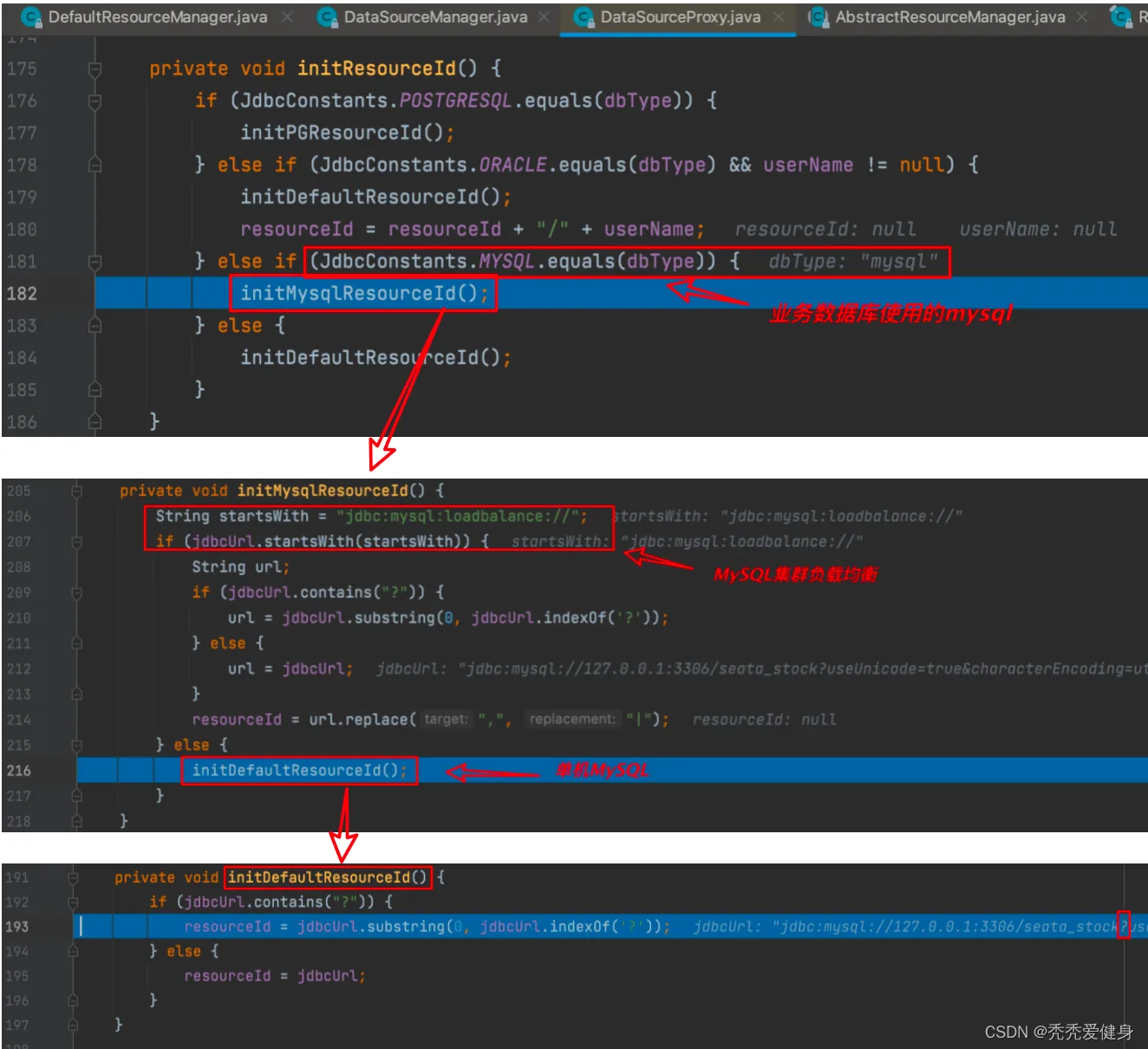This screenshot has height=1049, width=1148.
Task: Click the class icon on DataSourceManager.java tab
Action: 327,16
